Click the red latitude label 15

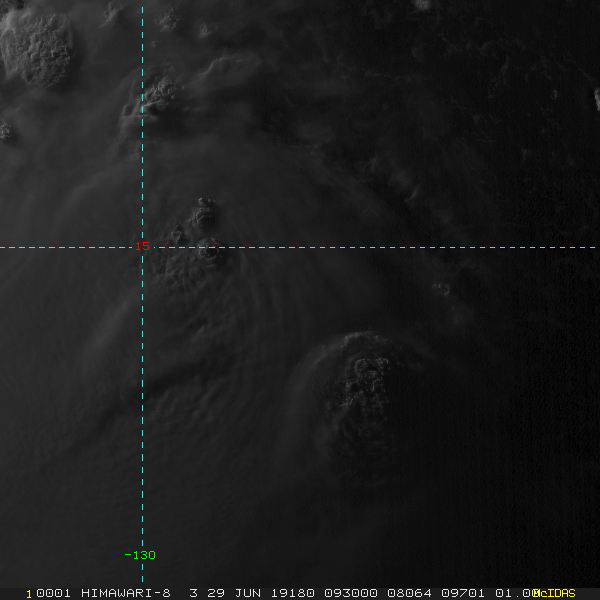coord(143,246)
